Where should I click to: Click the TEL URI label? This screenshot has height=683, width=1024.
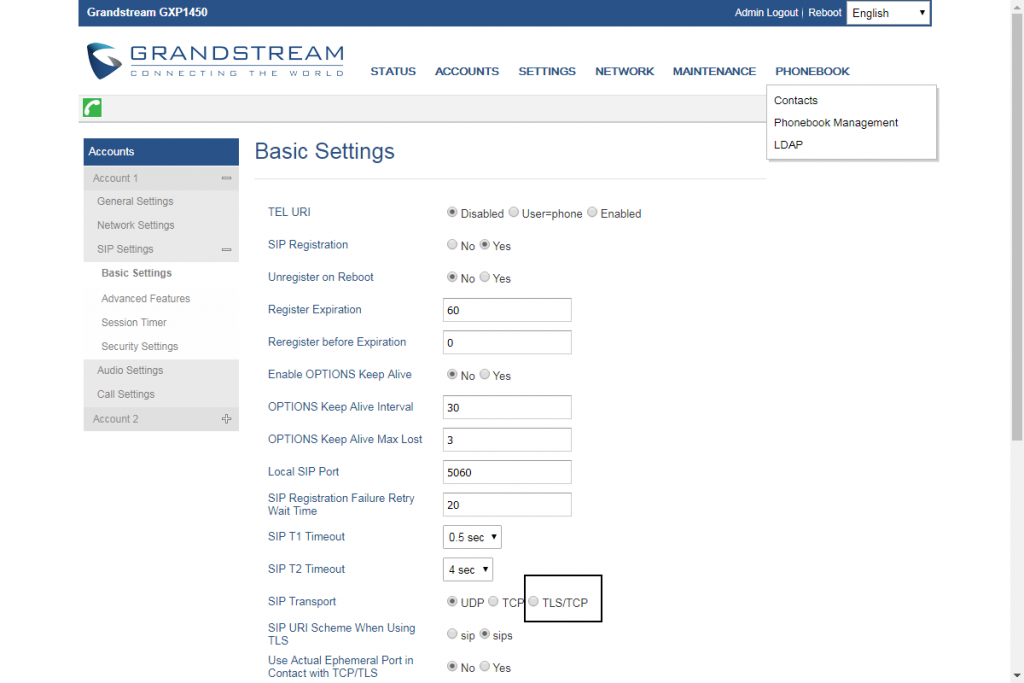click(289, 212)
